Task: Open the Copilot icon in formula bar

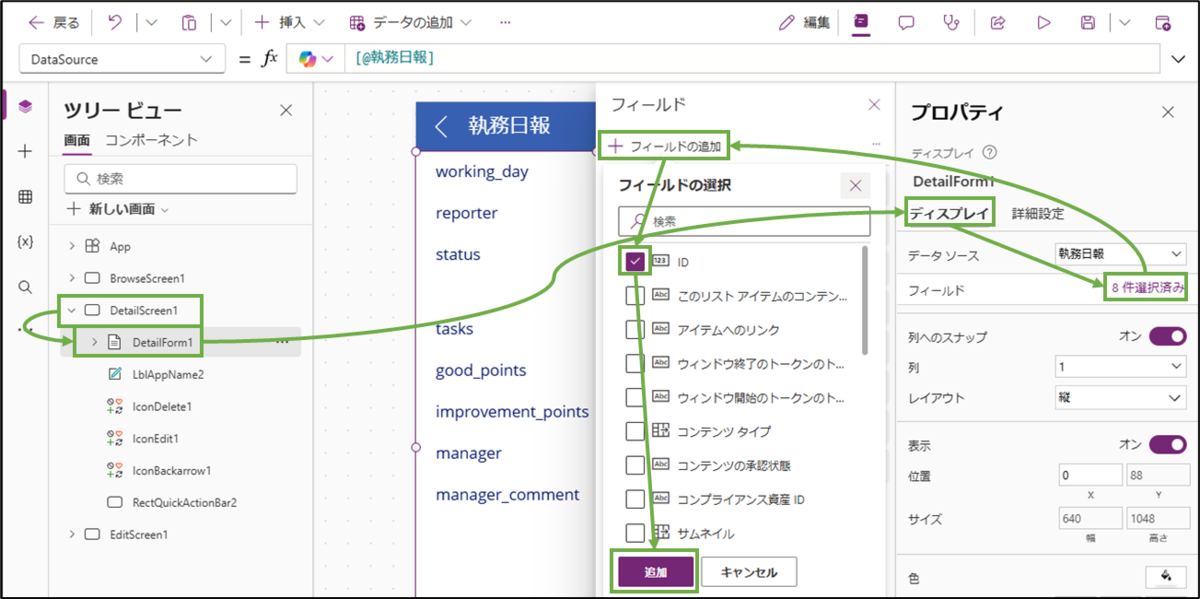Action: (x=308, y=59)
